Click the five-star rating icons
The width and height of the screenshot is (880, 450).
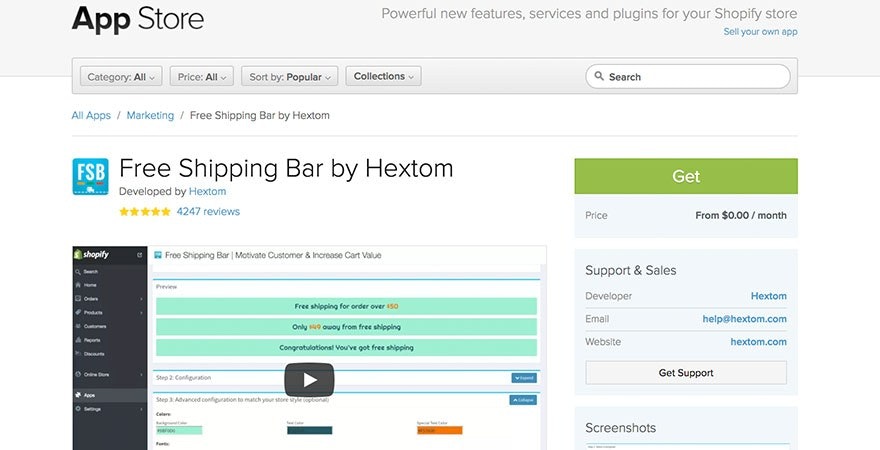point(144,212)
